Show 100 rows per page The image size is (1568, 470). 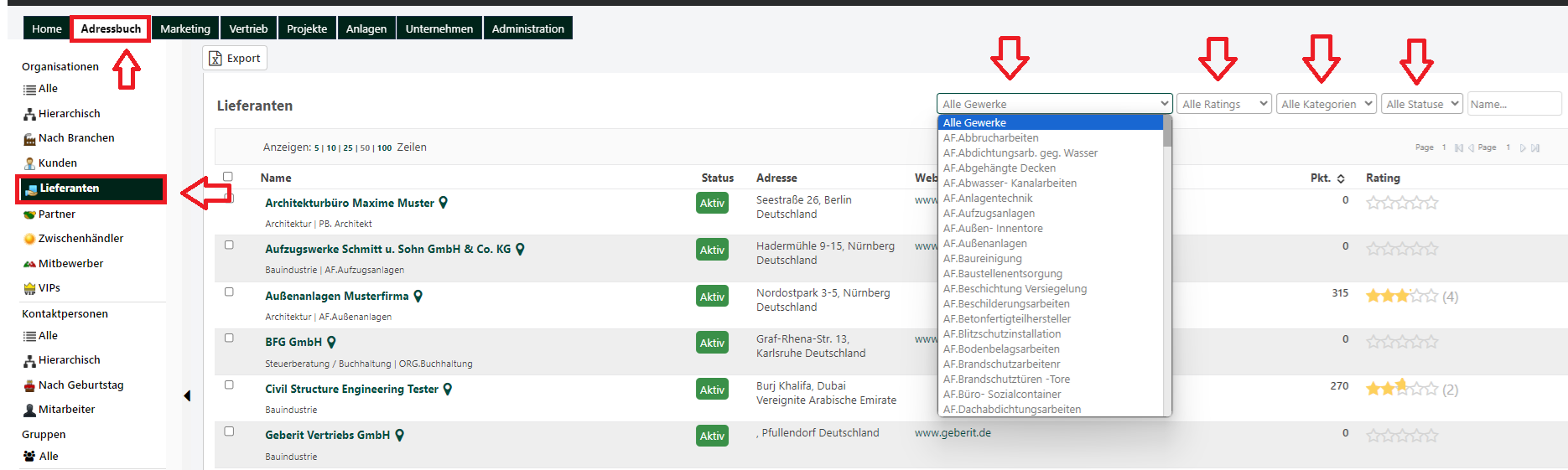coord(384,148)
